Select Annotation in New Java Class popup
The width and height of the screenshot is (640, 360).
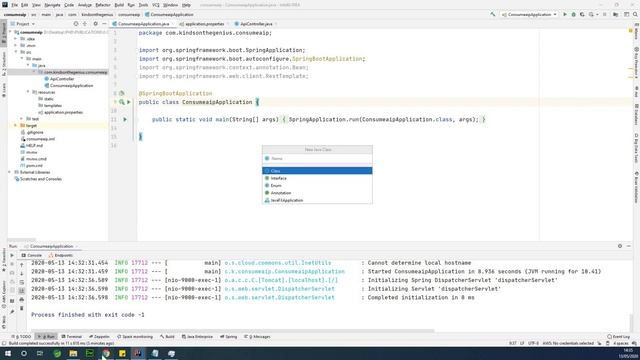pos(317,193)
